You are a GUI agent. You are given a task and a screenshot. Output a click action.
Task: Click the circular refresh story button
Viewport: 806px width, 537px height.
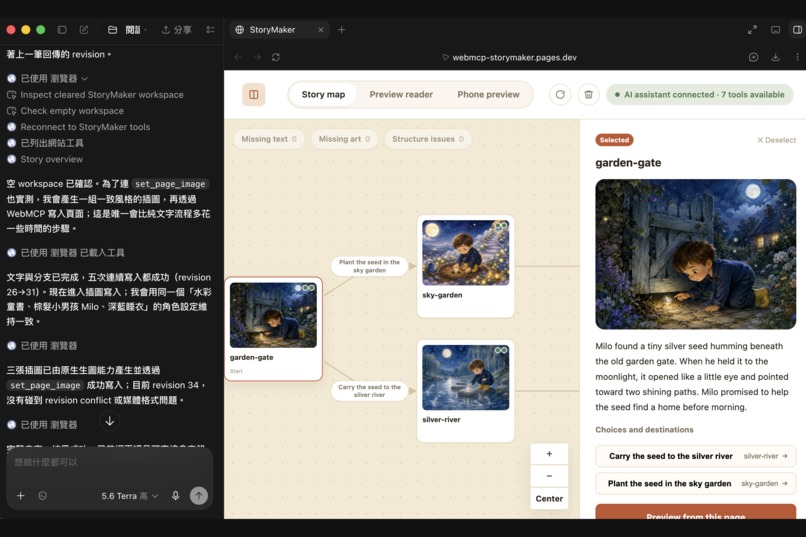pos(560,95)
